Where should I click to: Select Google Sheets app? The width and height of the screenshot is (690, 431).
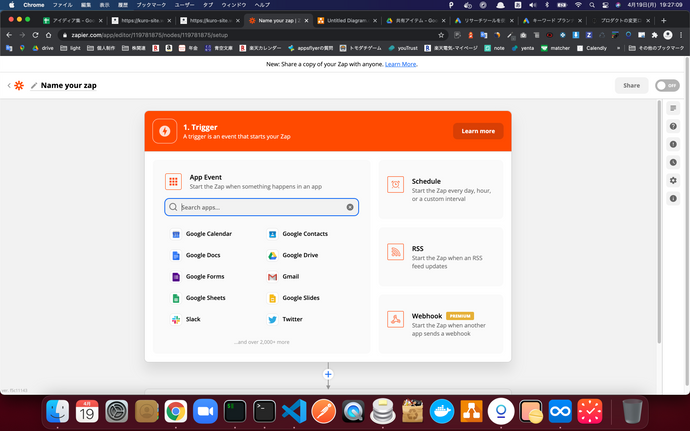[198, 298]
